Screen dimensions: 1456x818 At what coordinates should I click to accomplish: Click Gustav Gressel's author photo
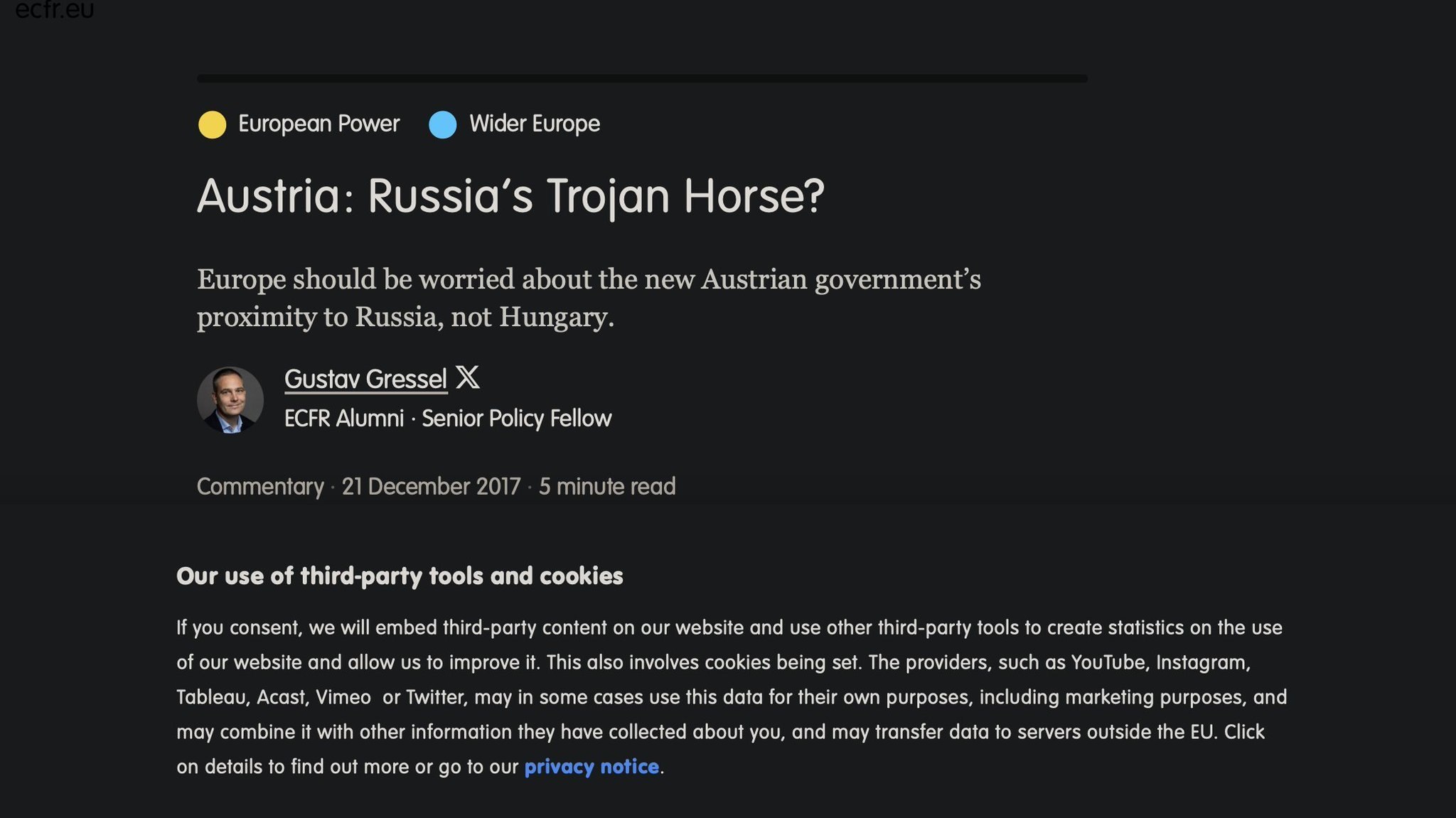coord(230,399)
